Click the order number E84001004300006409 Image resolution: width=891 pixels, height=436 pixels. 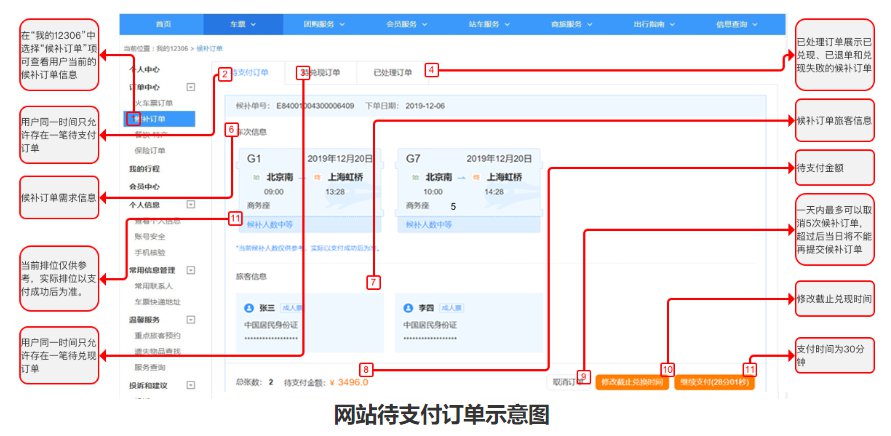pyautogui.click(x=315, y=106)
